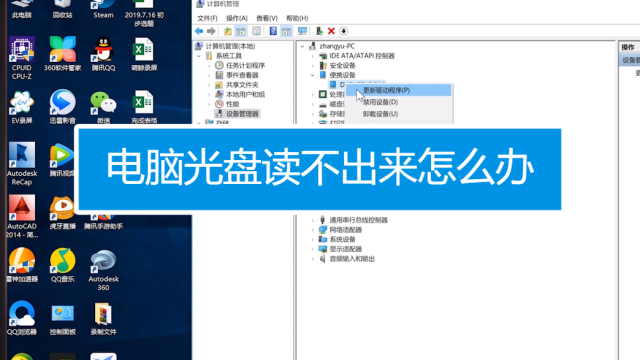Expand the IDE ATA/ATAPI 控制器 category
This screenshot has width=640, height=360.
click(313, 56)
